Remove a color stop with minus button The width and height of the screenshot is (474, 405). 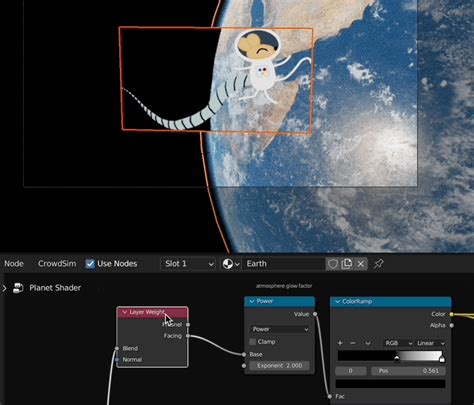[353, 343]
